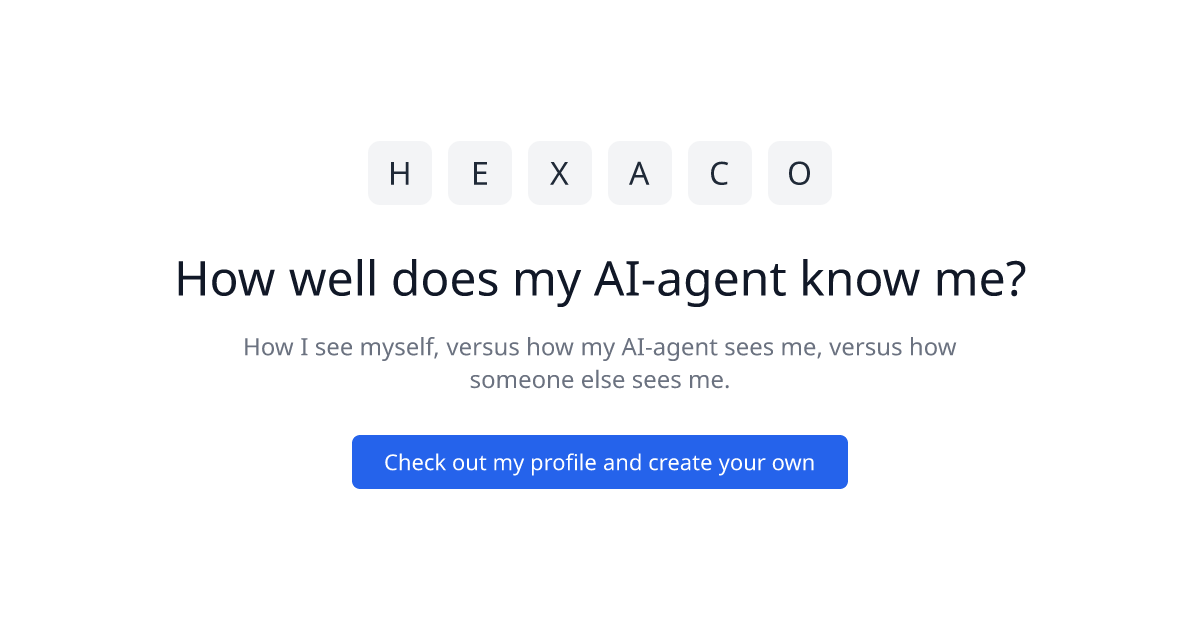Tap the C letter tile
The width and height of the screenshot is (1200, 630).
click(720, 173)
